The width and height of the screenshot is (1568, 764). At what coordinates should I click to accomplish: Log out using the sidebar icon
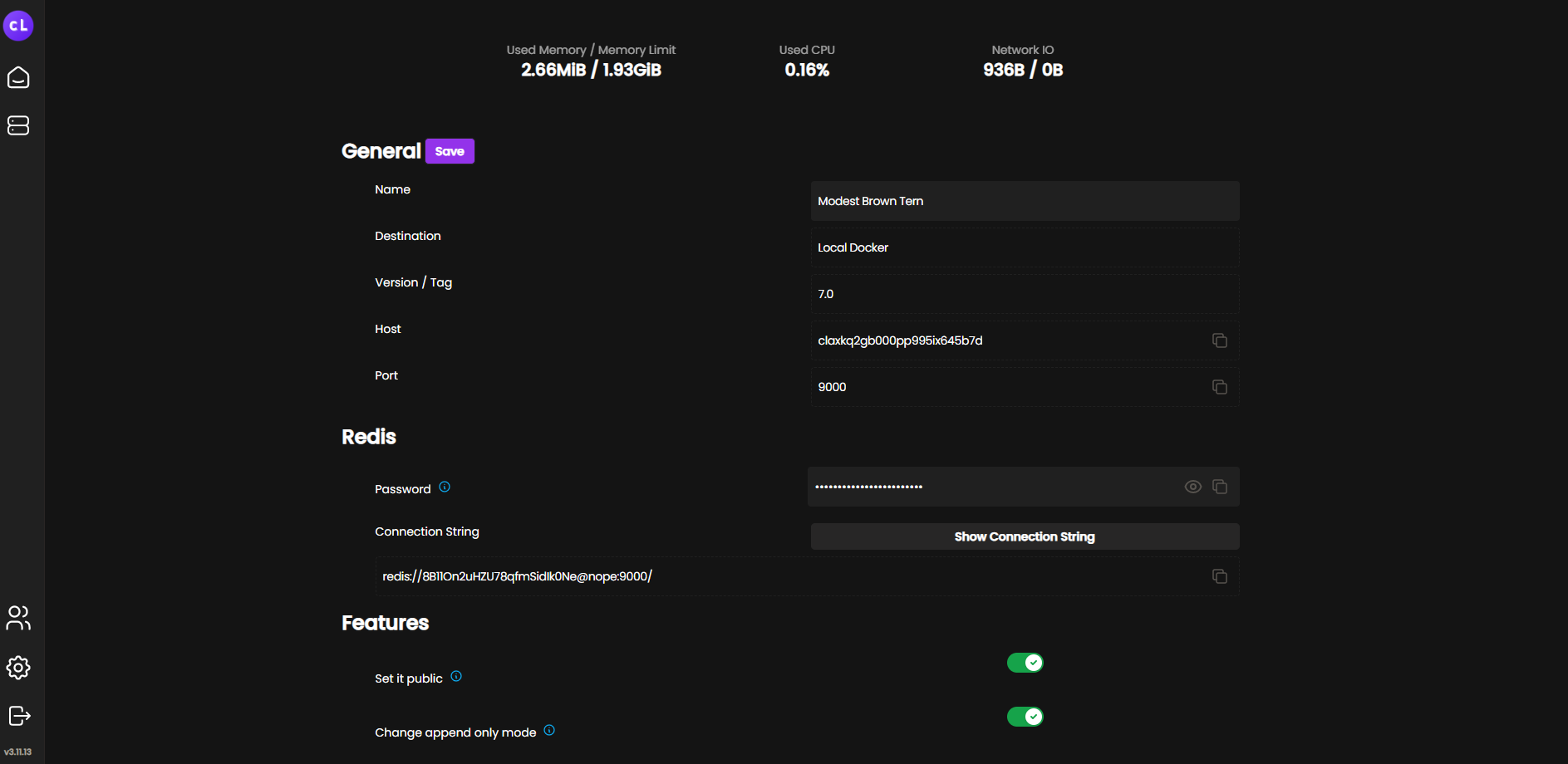pos(18,716)
